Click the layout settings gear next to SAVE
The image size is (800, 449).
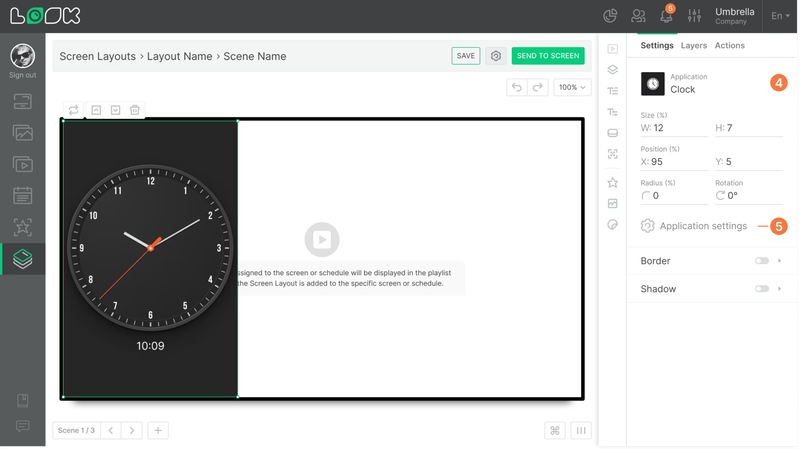tap(497, 56)
